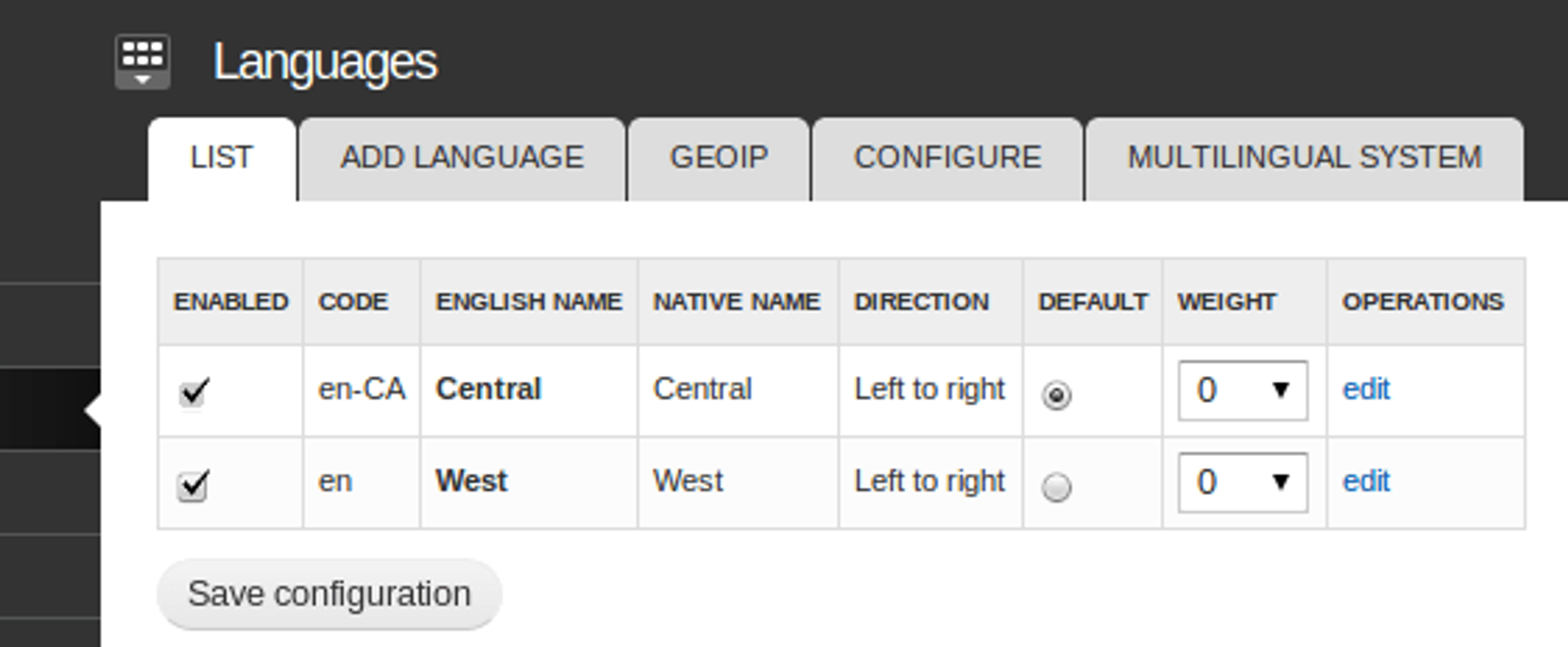
Task: Click the DEFAULT column header
Action: click(x=1092, y=302)
